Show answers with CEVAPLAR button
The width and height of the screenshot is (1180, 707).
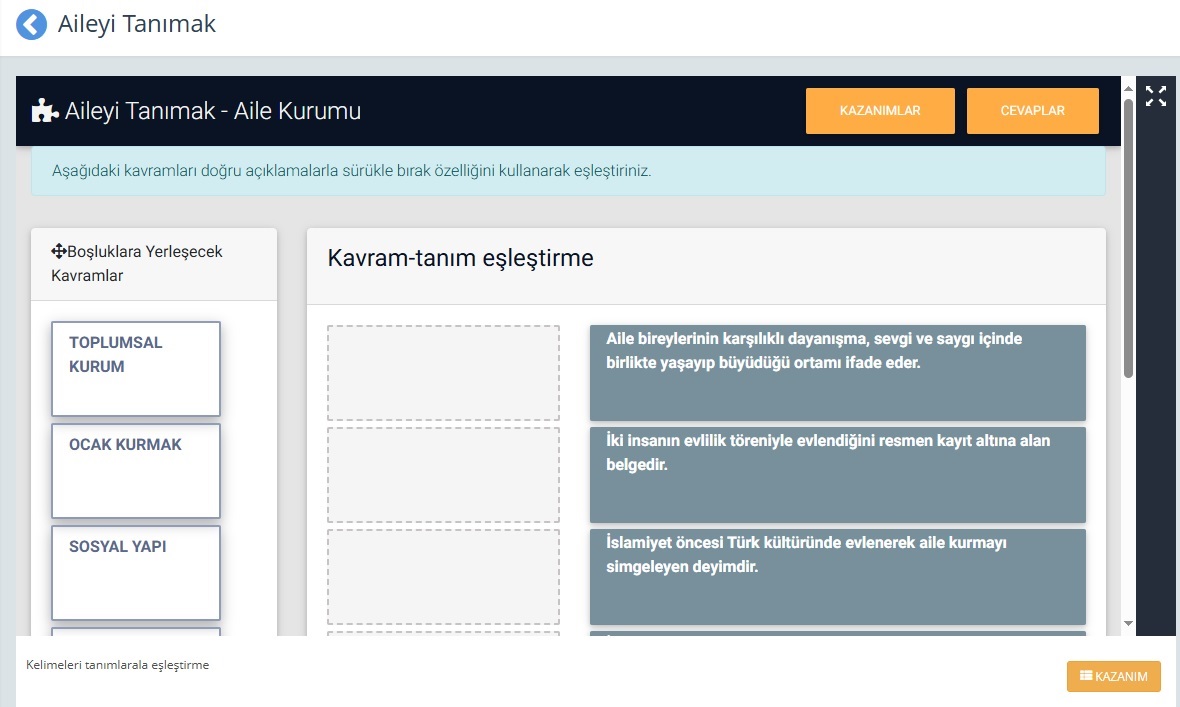1032,111
